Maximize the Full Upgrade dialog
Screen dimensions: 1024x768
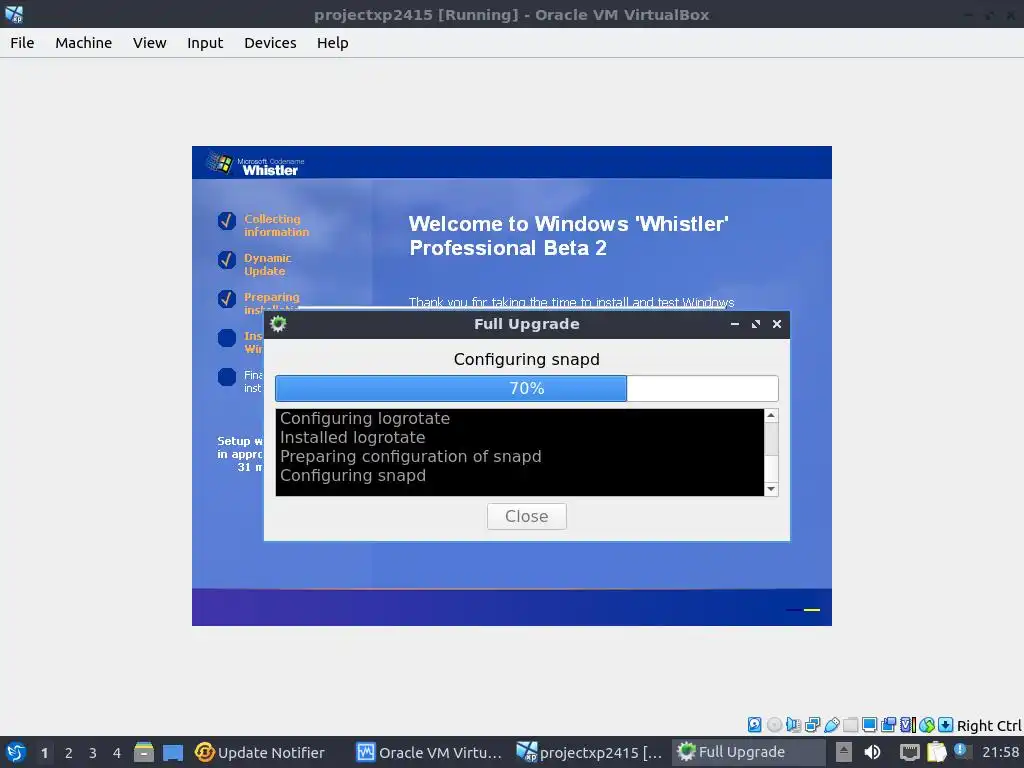pyautogui.click(x=756, y=324)
